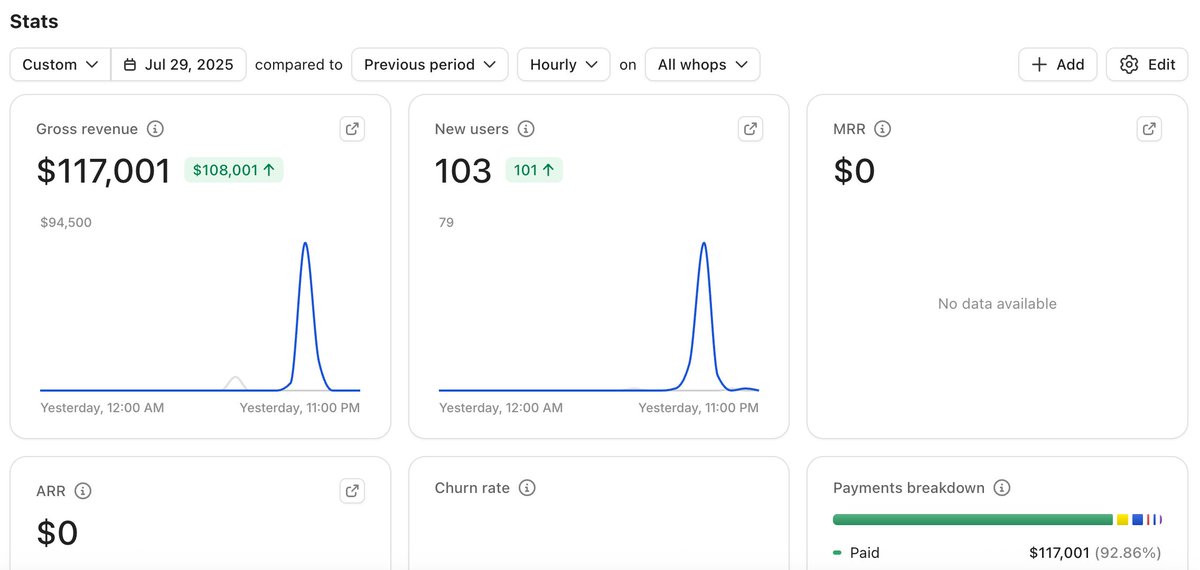Show info icon next to Churn rate
The height and width of the screenshot is (570, 1200).
coord(527,488)
